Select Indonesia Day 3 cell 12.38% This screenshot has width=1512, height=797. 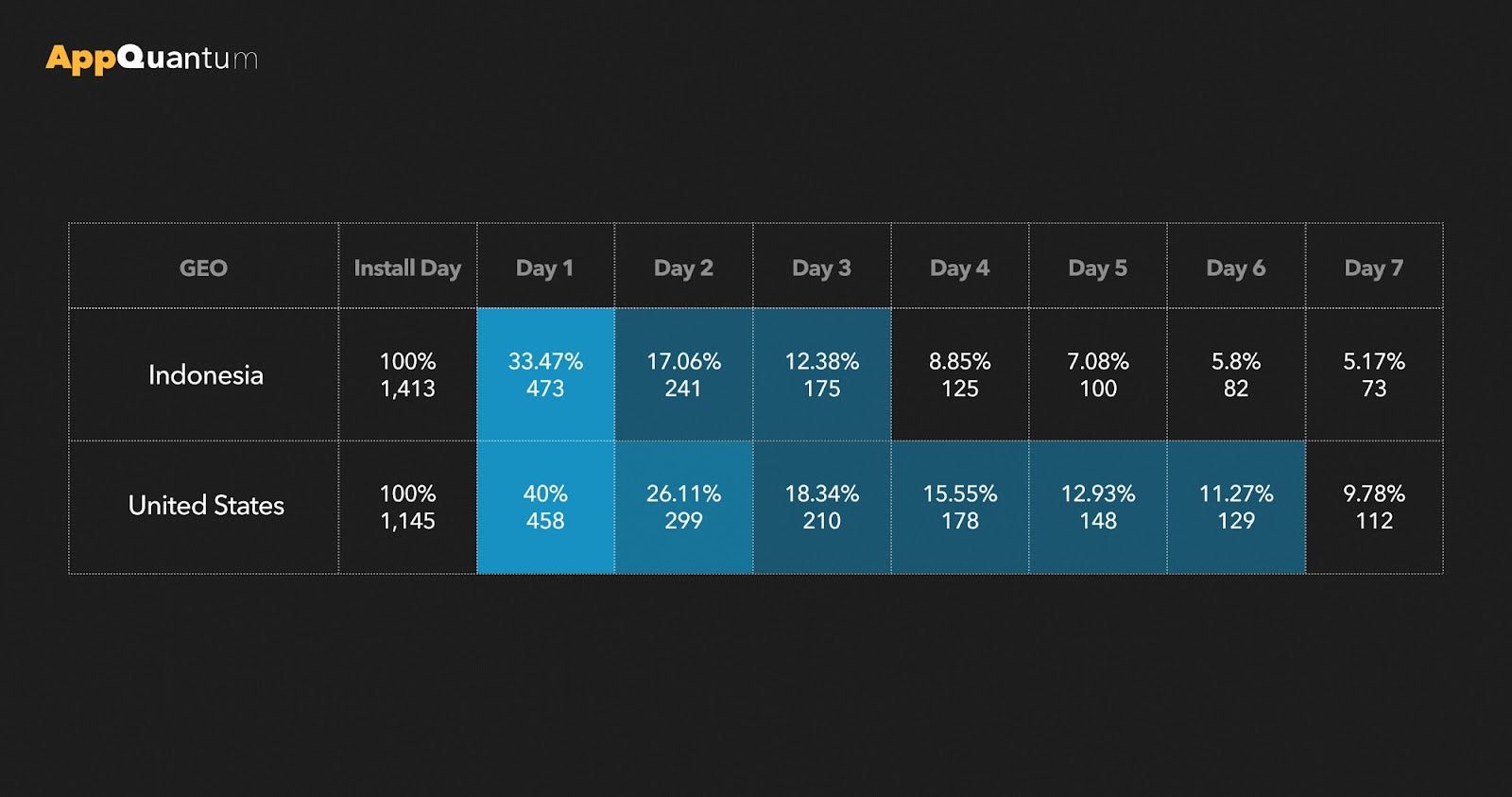click(821, 374)
